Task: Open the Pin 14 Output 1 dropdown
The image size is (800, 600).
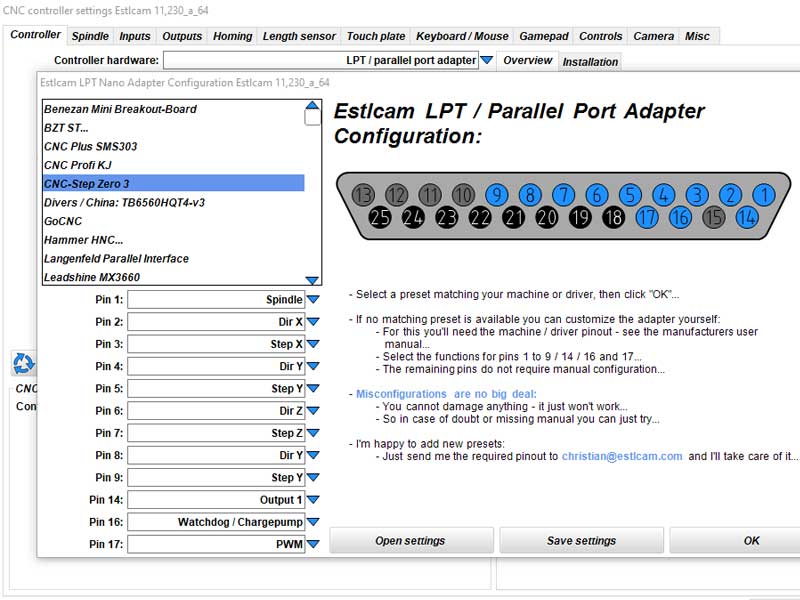Action: tap(313, 499)
